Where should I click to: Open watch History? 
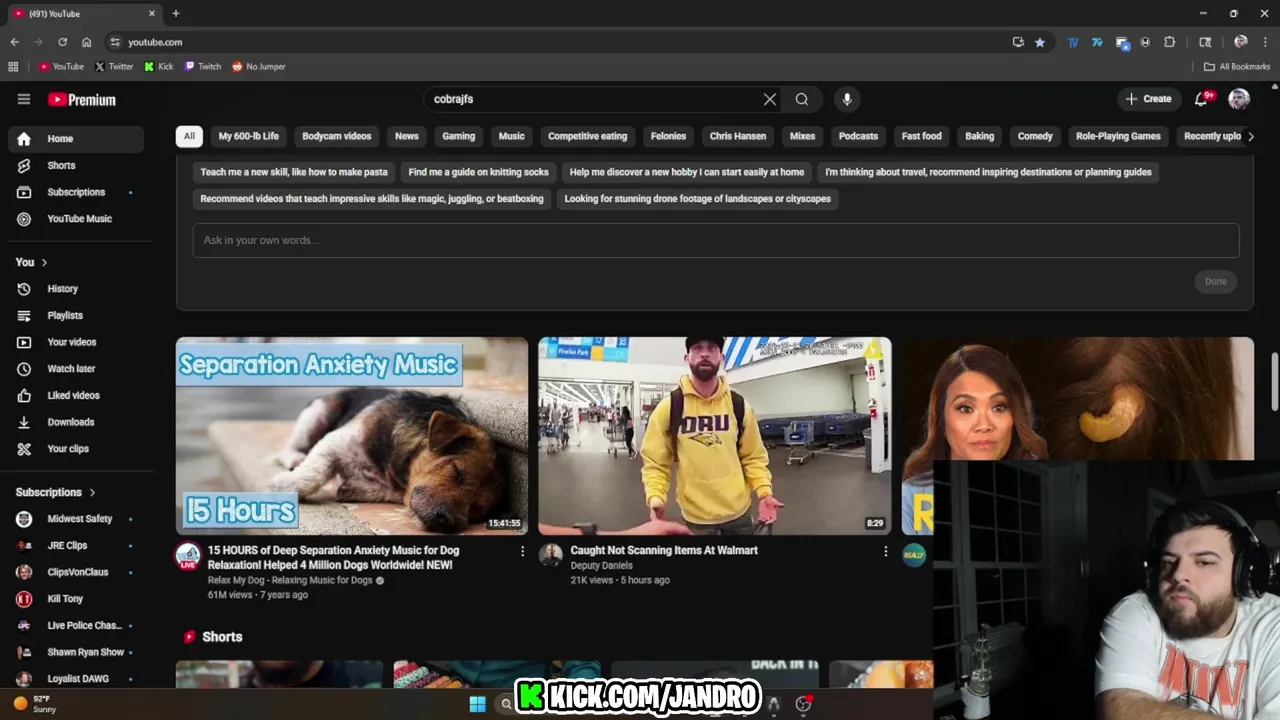76,289
